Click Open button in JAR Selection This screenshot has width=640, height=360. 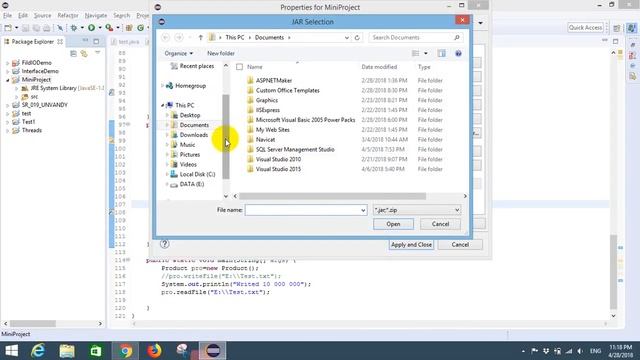coord(393,224)
